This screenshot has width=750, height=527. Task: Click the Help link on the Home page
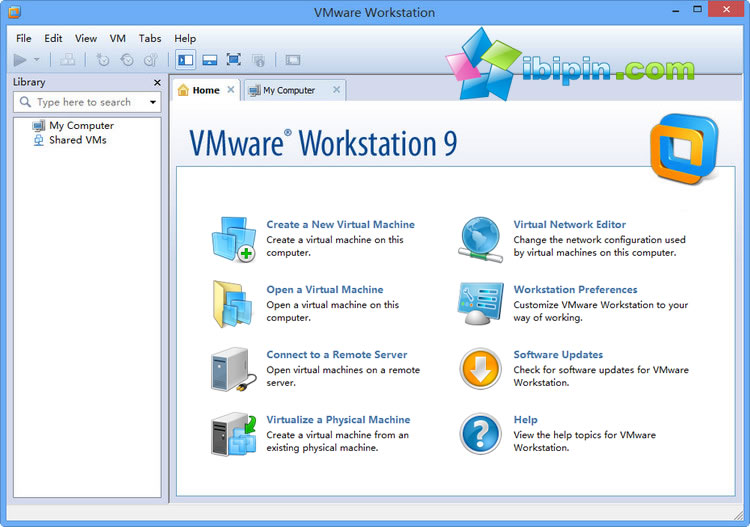525,419
